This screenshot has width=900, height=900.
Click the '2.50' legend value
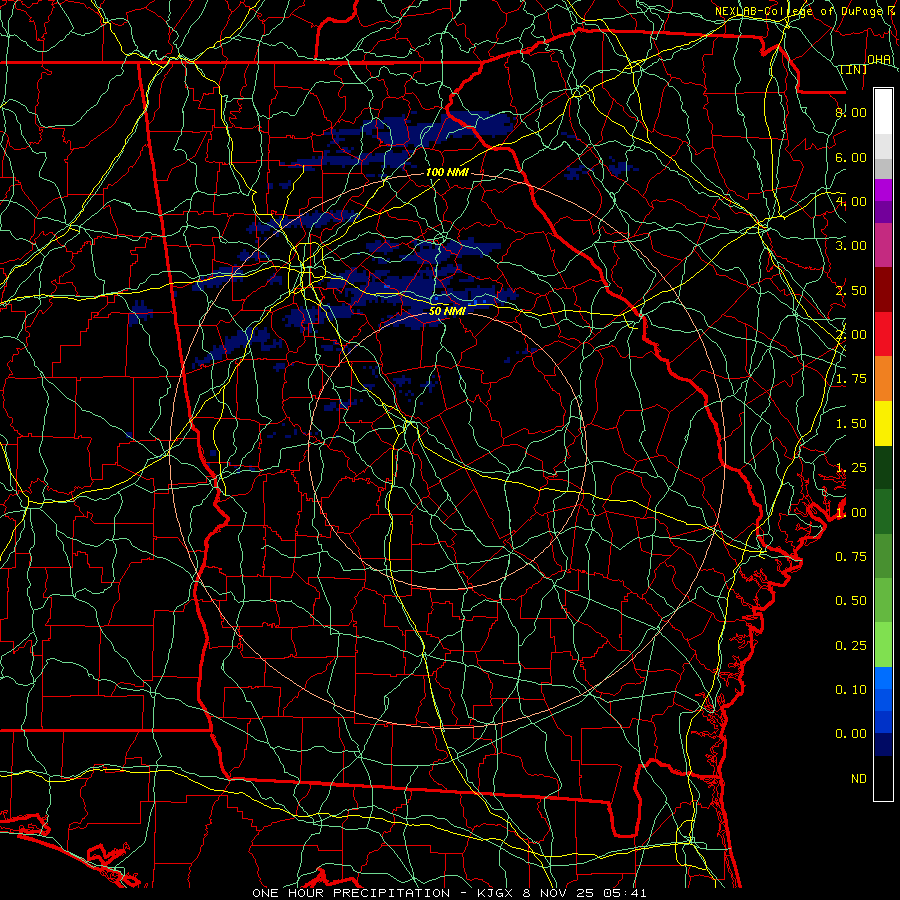[851, 290]
